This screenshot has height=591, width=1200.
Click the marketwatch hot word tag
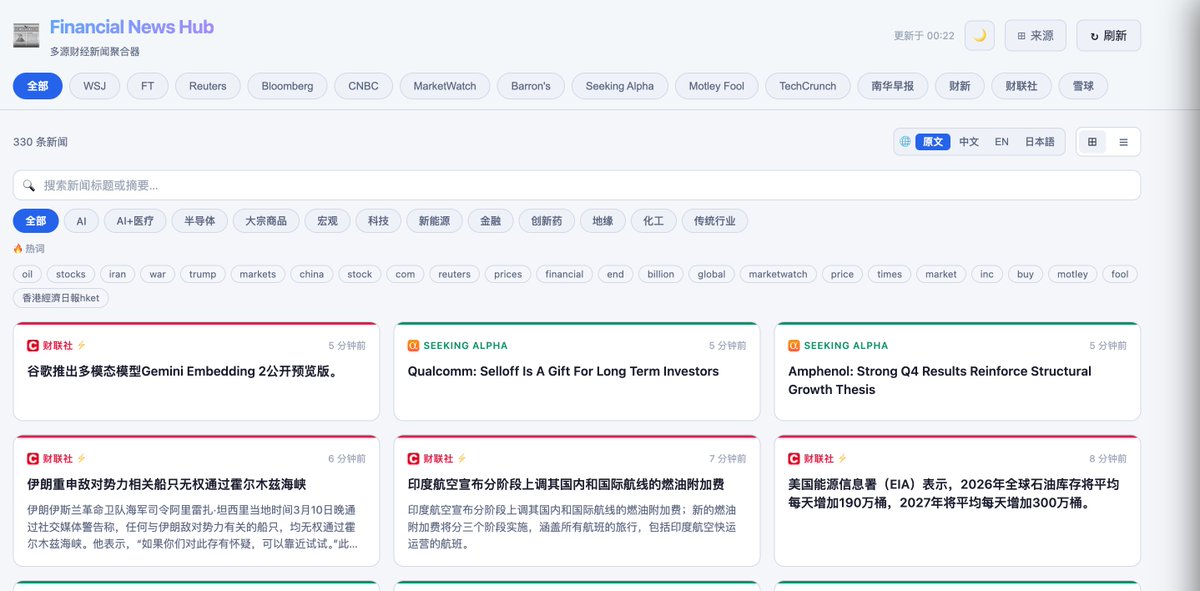[x=778, y=274]
